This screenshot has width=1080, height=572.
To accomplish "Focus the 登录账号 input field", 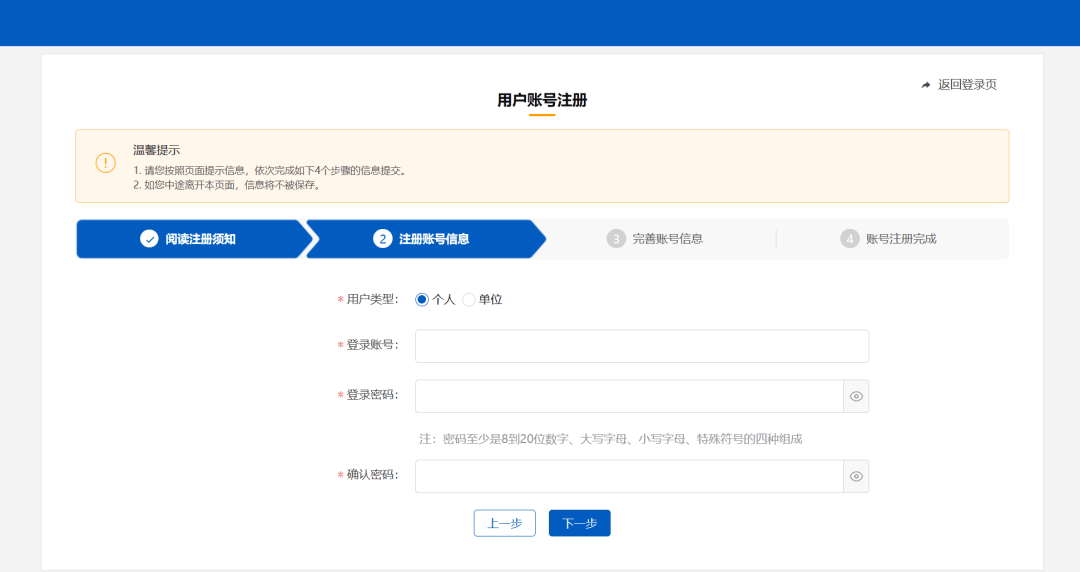I will click(x=642, y=346).
